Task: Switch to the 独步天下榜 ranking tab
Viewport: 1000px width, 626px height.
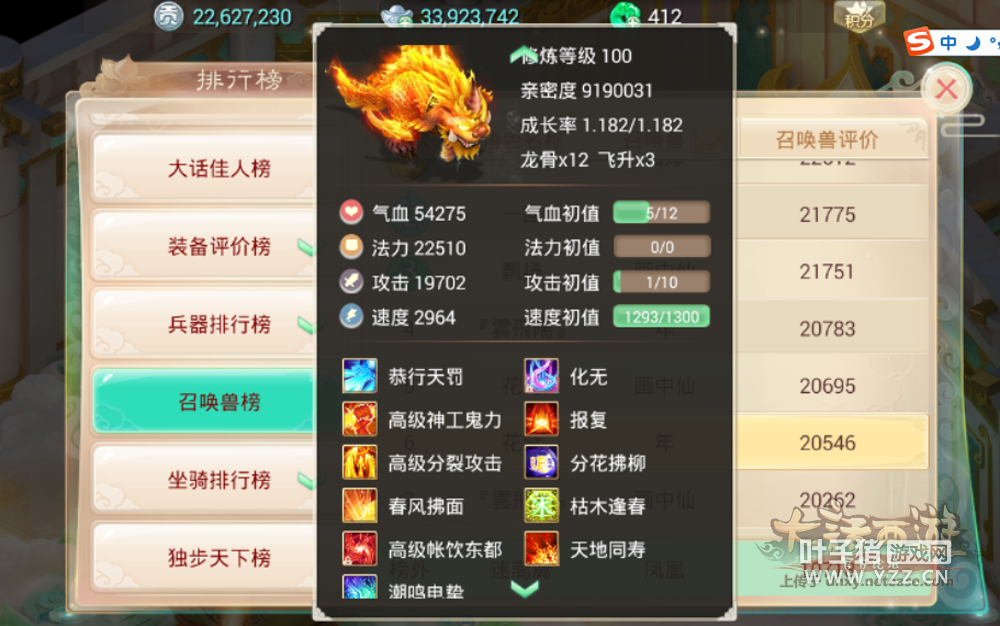Action: pos(204,558)
